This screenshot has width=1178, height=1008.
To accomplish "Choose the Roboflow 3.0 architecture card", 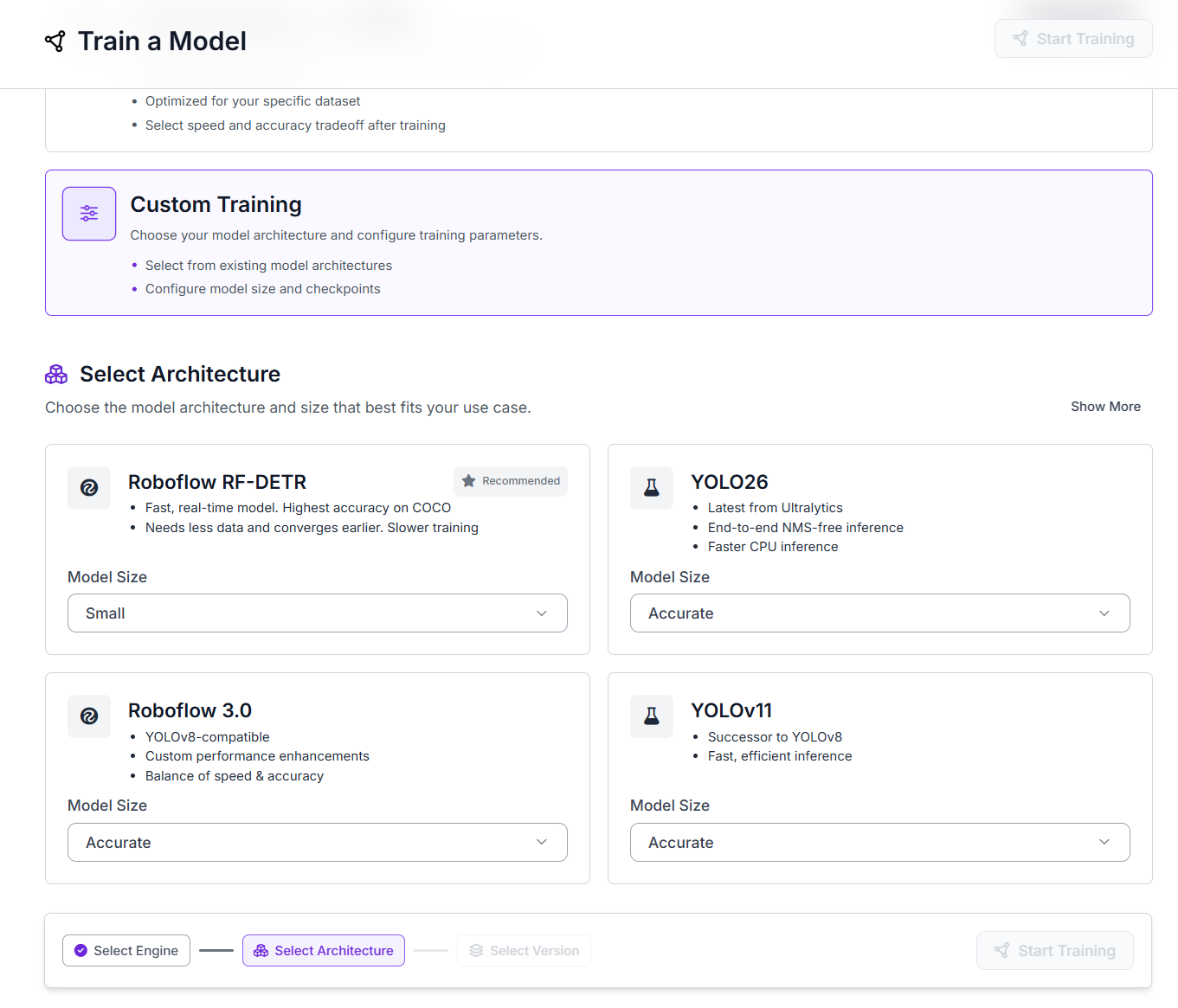I will pyautogui.click(x=318, y=779).
